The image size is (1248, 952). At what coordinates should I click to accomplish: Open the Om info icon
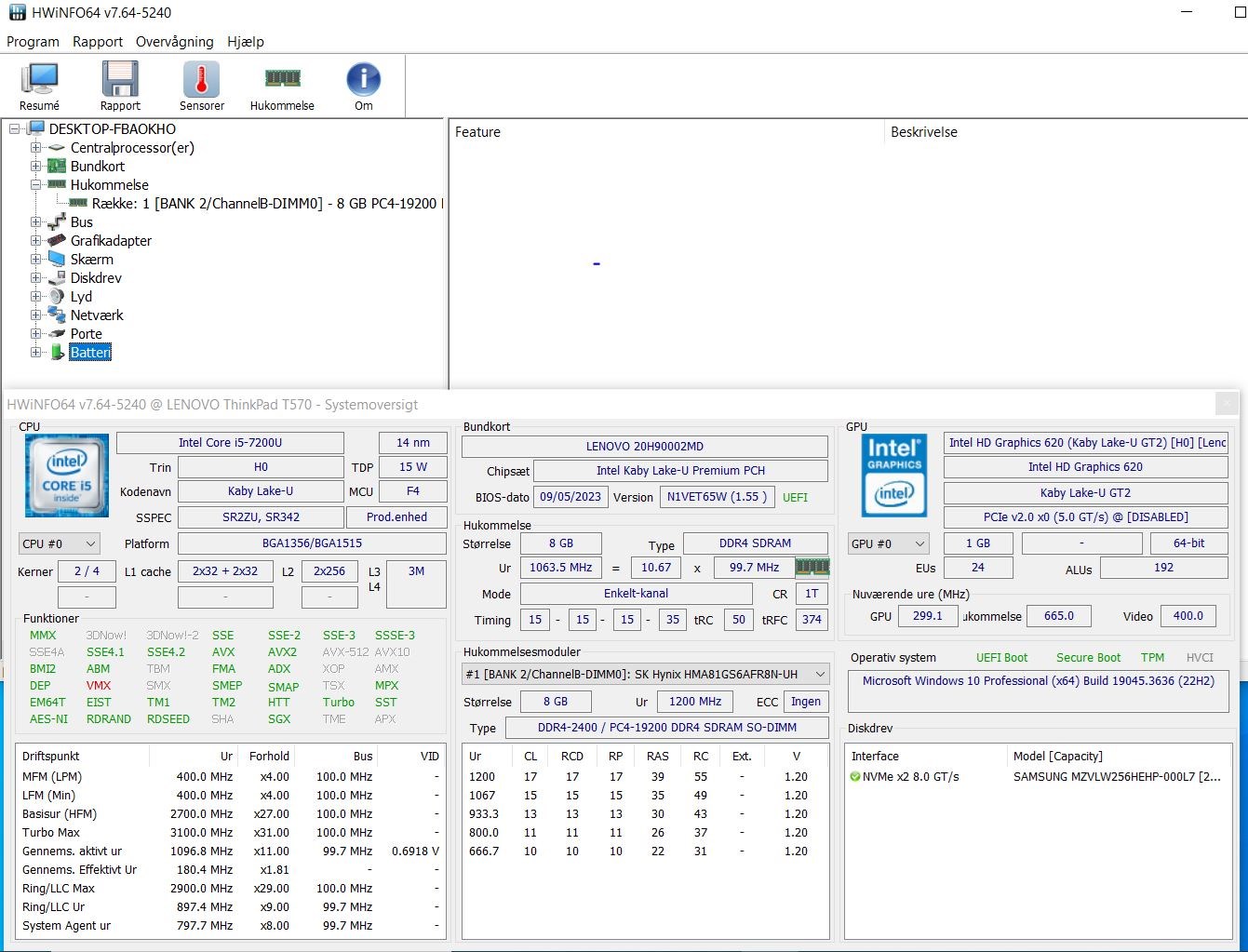point(363,79)
